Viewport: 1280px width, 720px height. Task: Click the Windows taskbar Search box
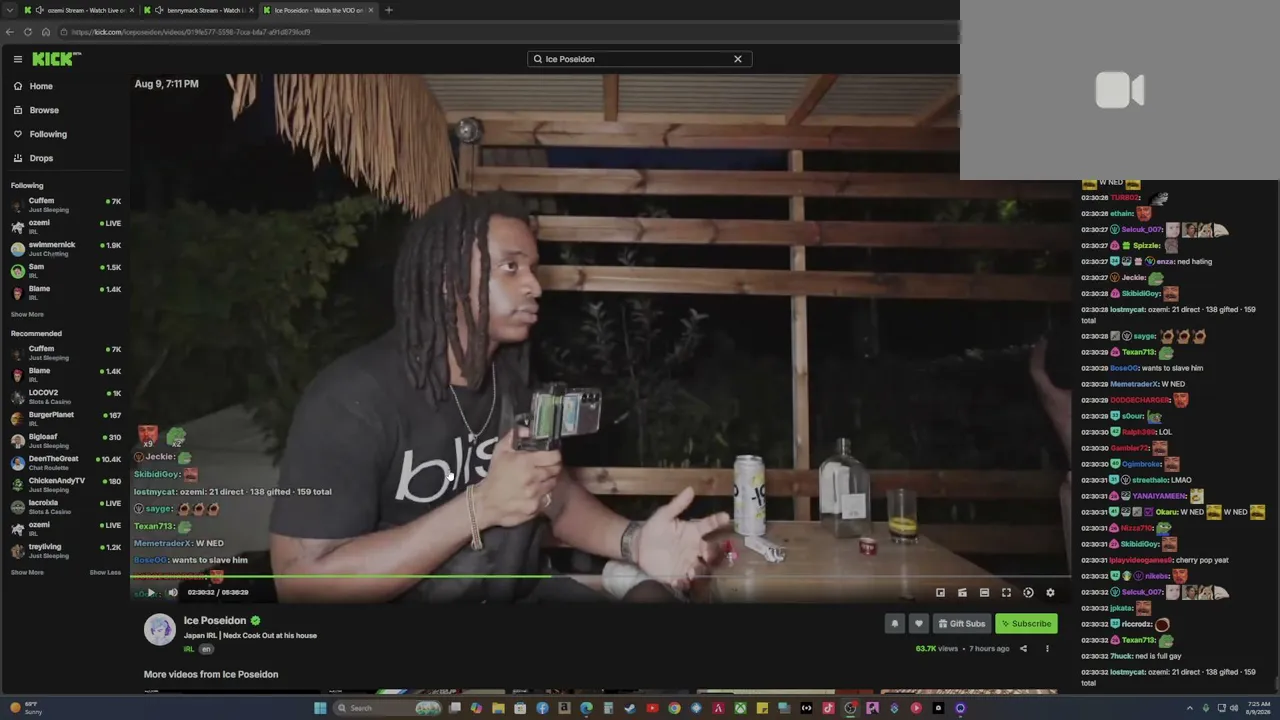point(389,708)
